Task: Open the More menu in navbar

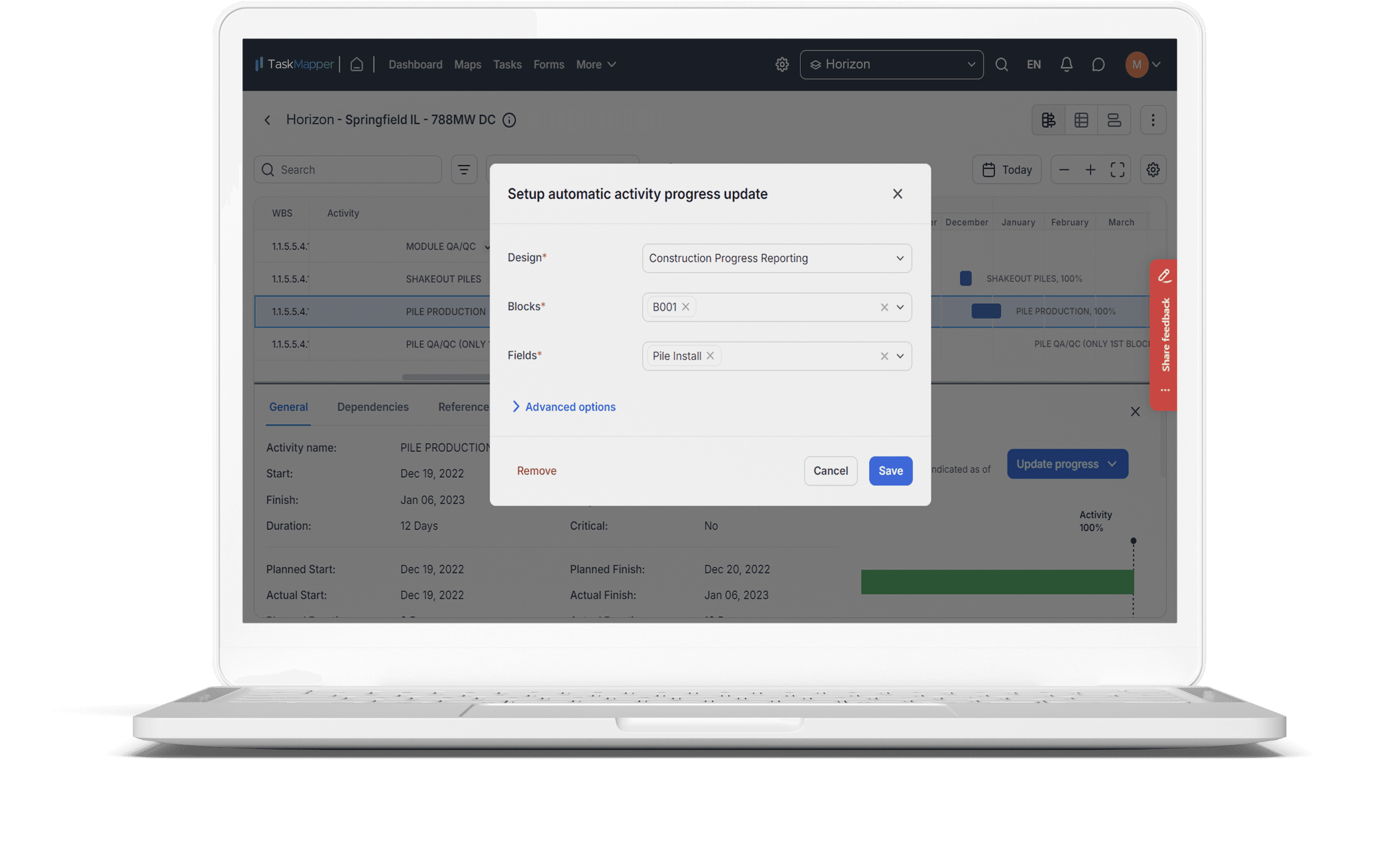Action: point(595,64)
